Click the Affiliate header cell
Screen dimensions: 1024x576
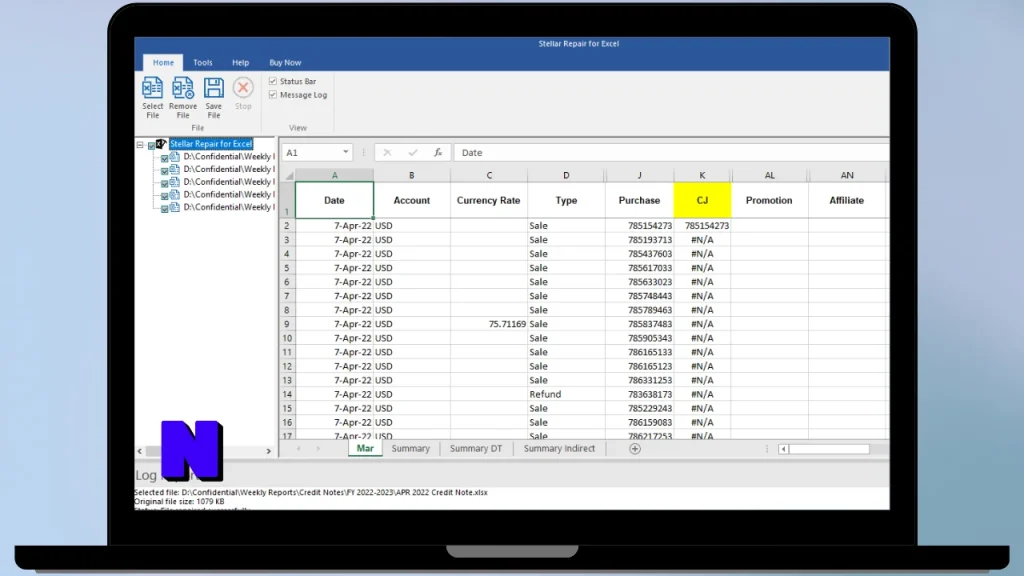pyautogui.click(x=847, y=200)
